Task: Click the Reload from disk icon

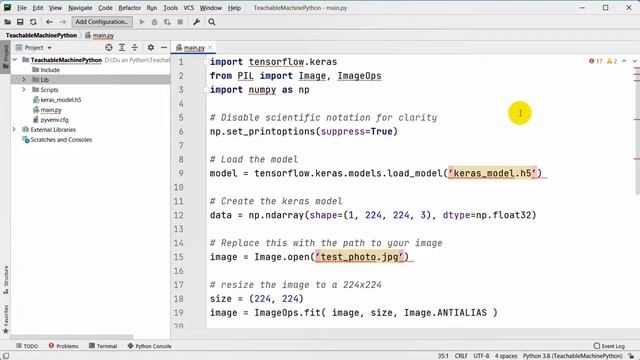Action: (33, 22)
